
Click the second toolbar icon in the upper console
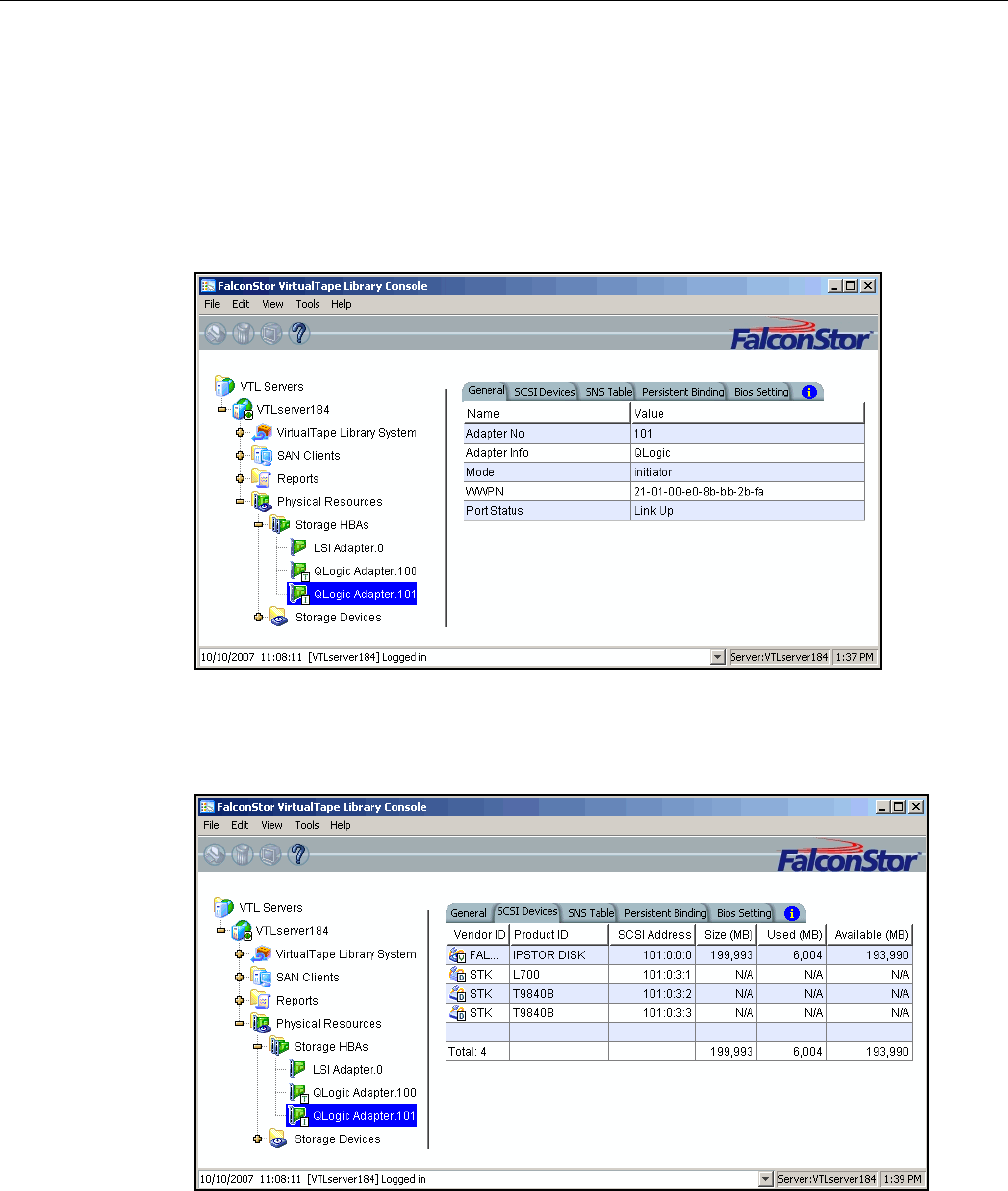point(243,333)
